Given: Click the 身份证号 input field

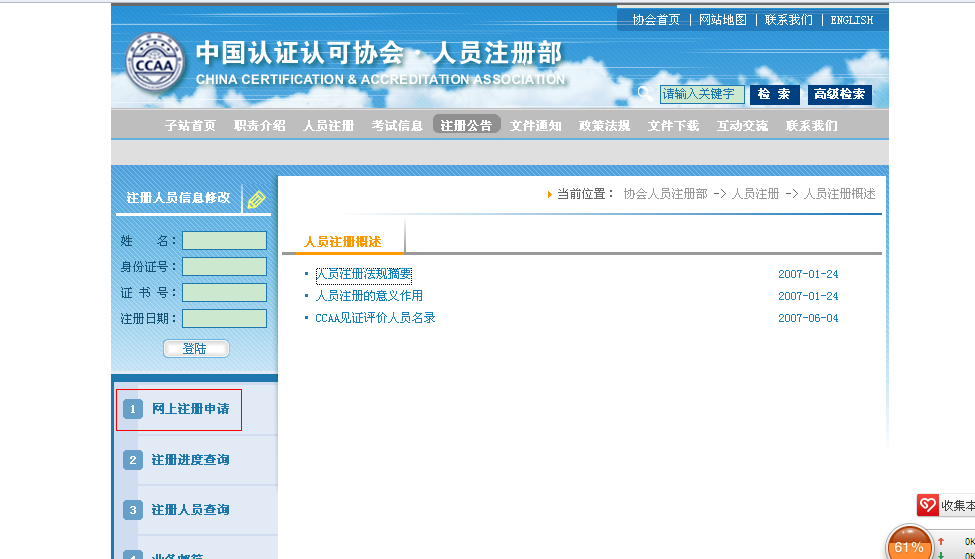Looking at the screenshot, I should pyautogui.click(x=224, y=267).
